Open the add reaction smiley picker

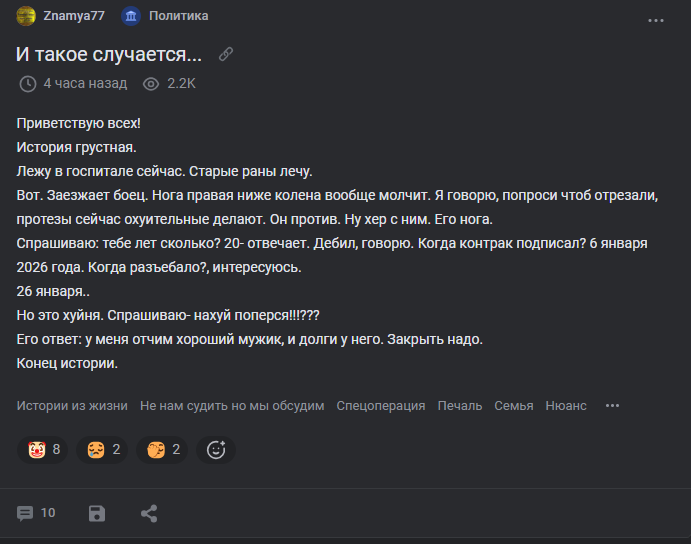(x=216, y=450)
